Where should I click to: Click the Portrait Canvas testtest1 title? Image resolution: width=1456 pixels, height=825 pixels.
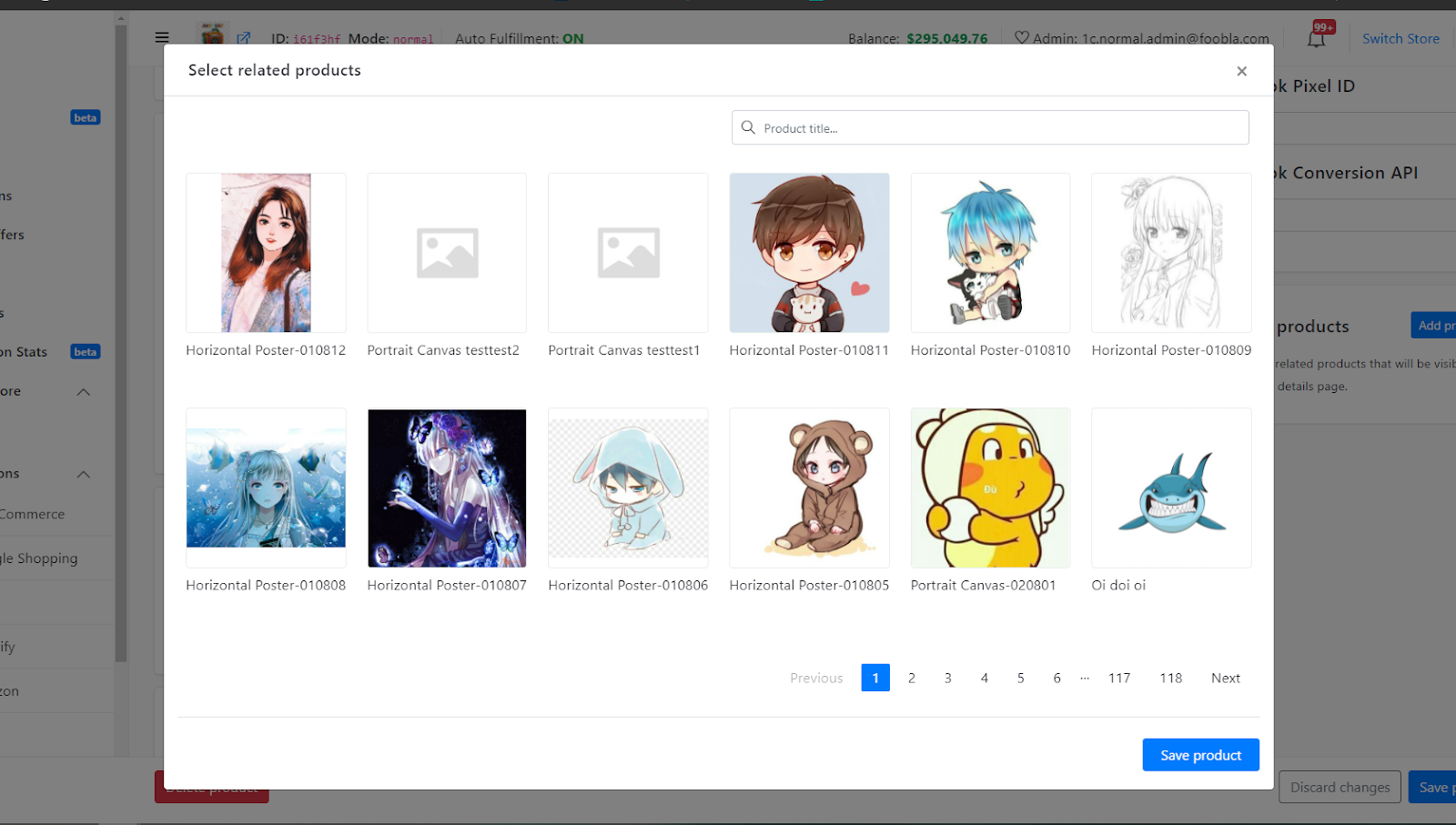624,350
